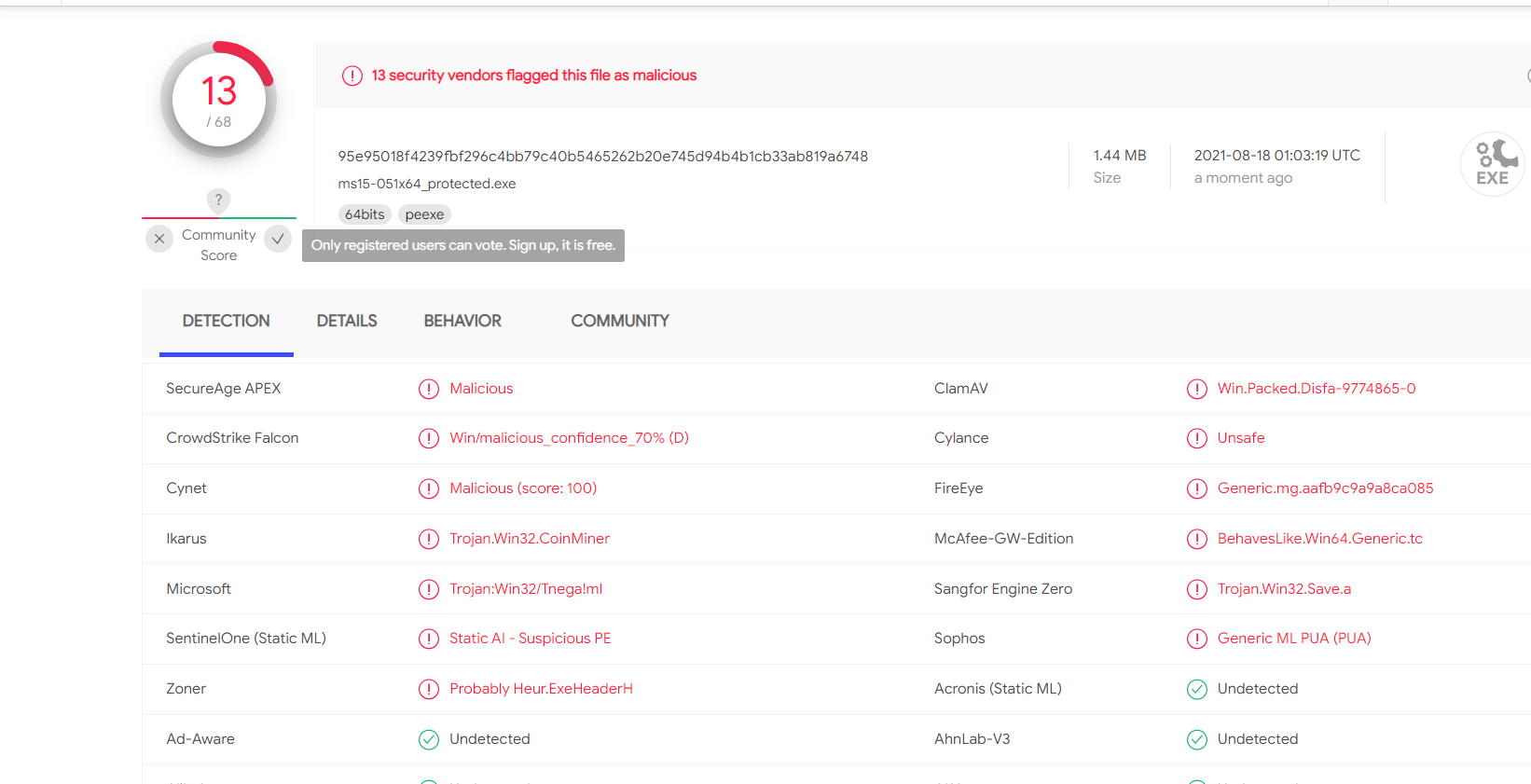Click green check icon for Ad-Aware result
Viewport: 1531px width, 784px height.
click(429, 739)
